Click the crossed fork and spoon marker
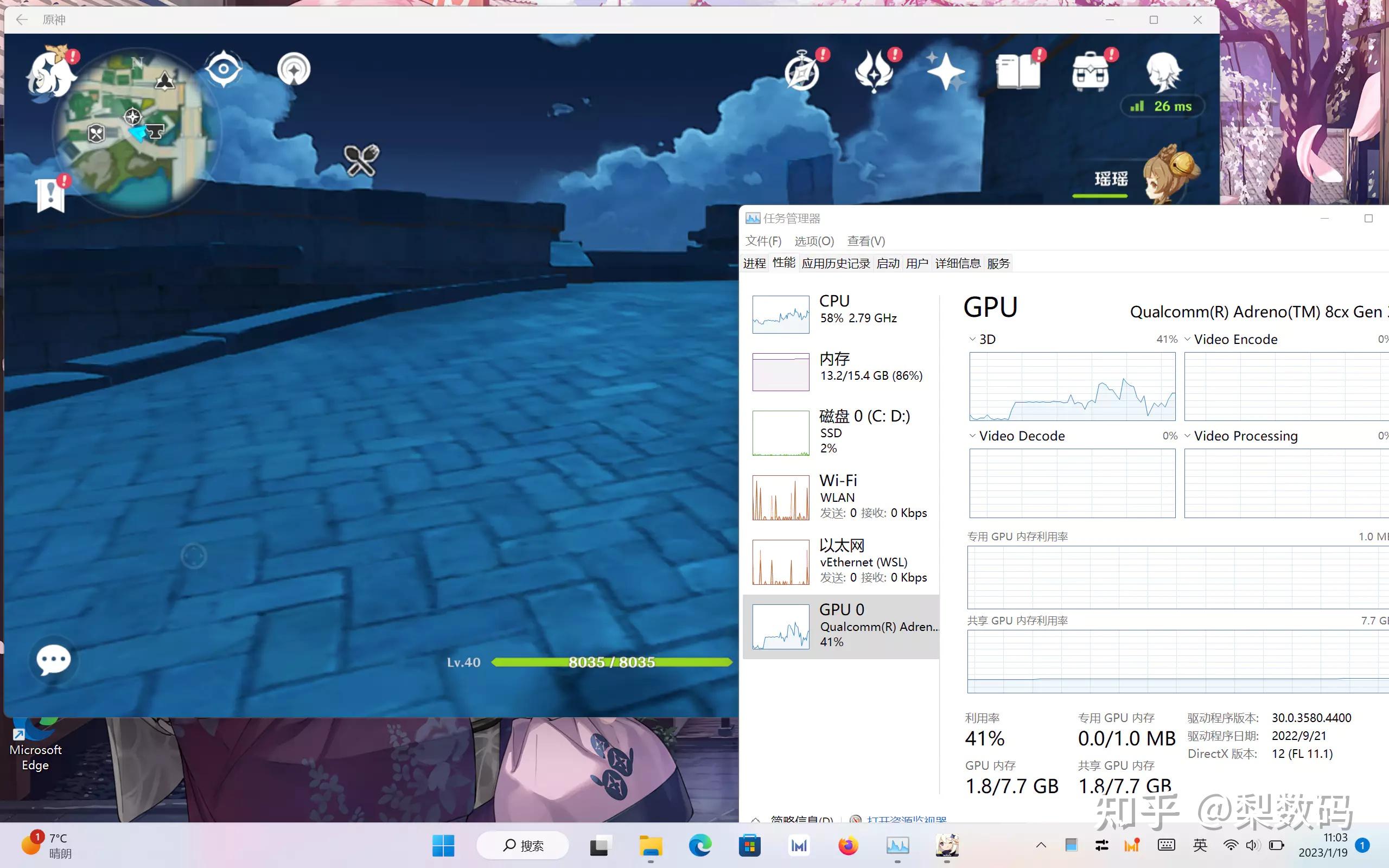1389x868 pixels. click(361, 159)
